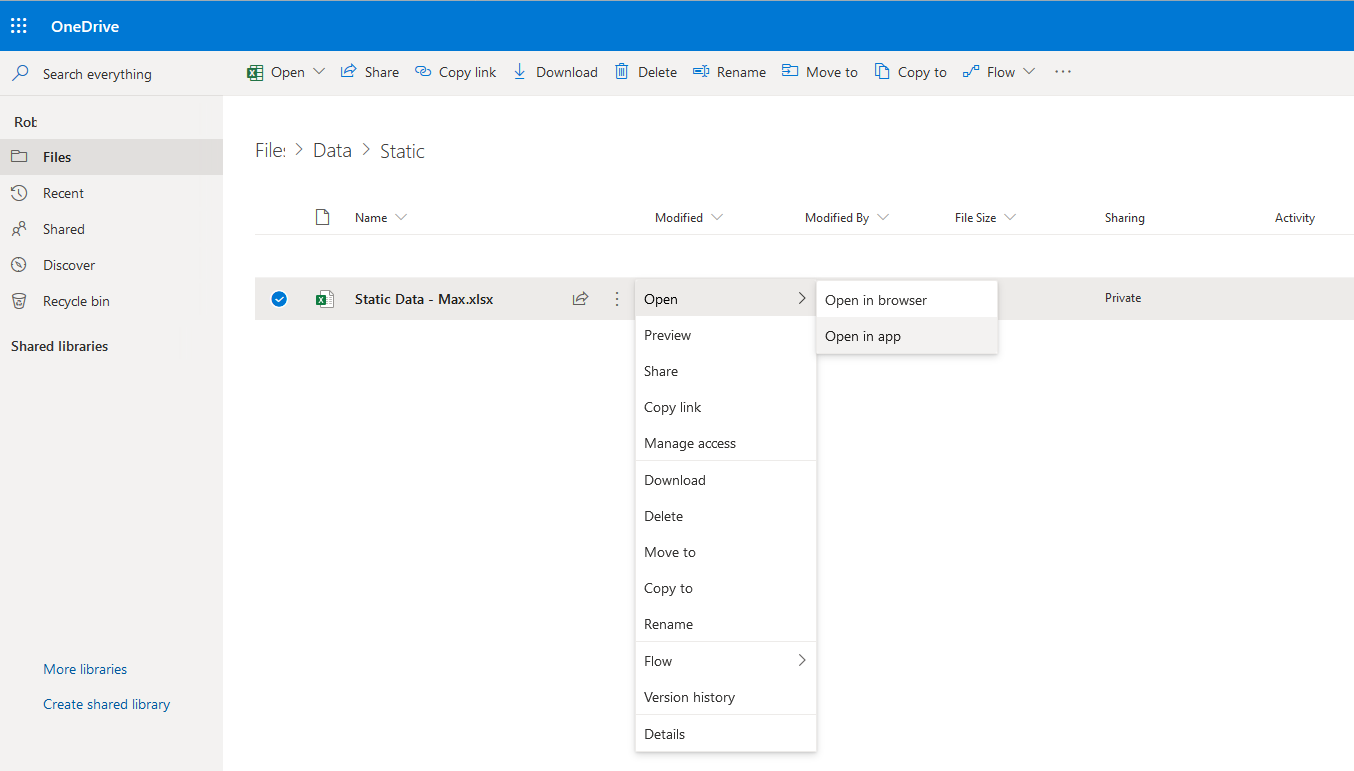Click Share in the top toolbar
The width and height of the screenshot is (1354, 771).
[370, 72]
